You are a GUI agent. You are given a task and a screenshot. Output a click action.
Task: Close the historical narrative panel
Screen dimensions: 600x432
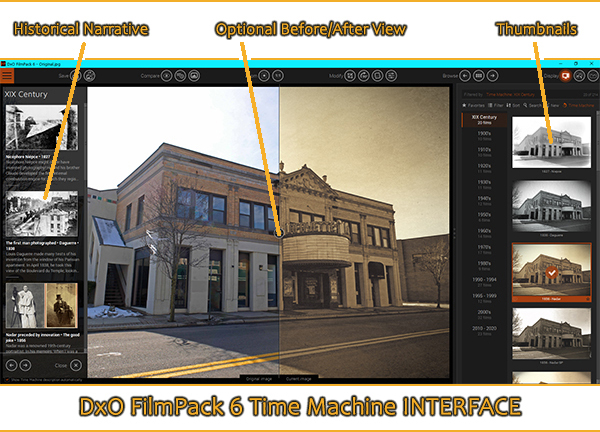(x=76, y=365)
